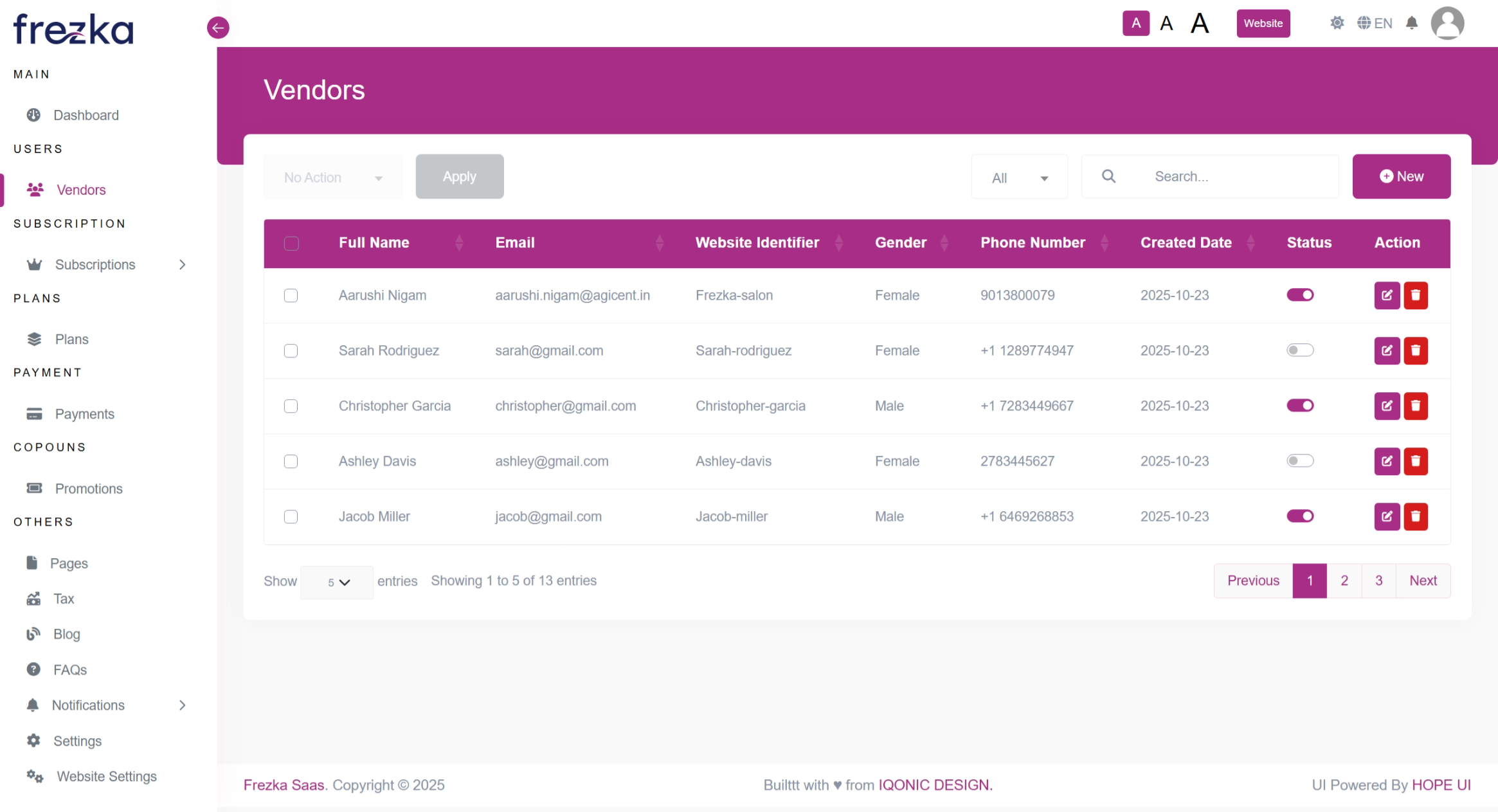This screenshot has height=812, width=1498.
Task: Click the theme settings gear icon
Action: coord(1337,24)
